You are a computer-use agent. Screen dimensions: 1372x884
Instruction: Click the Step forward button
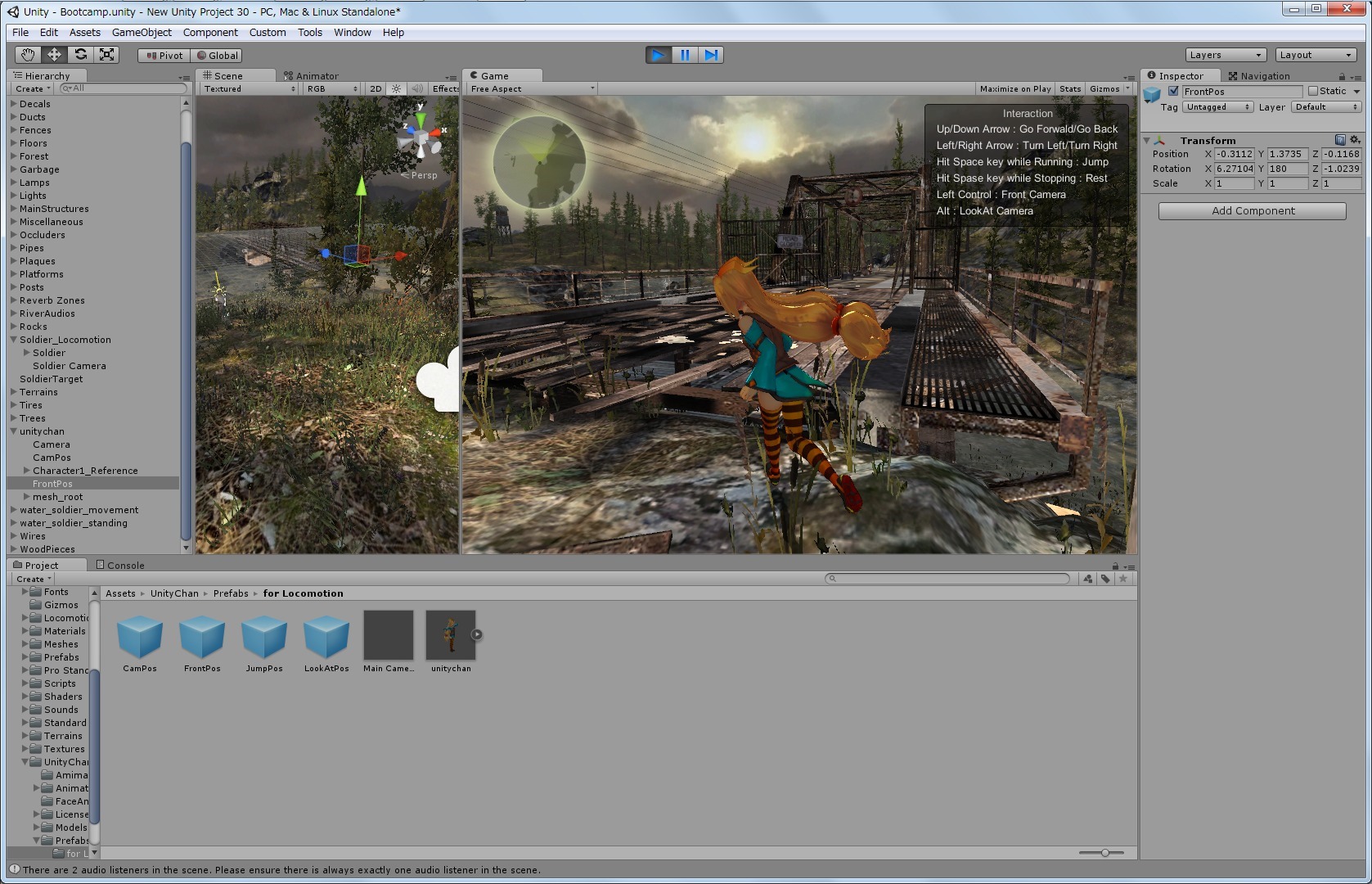(711, 55)
